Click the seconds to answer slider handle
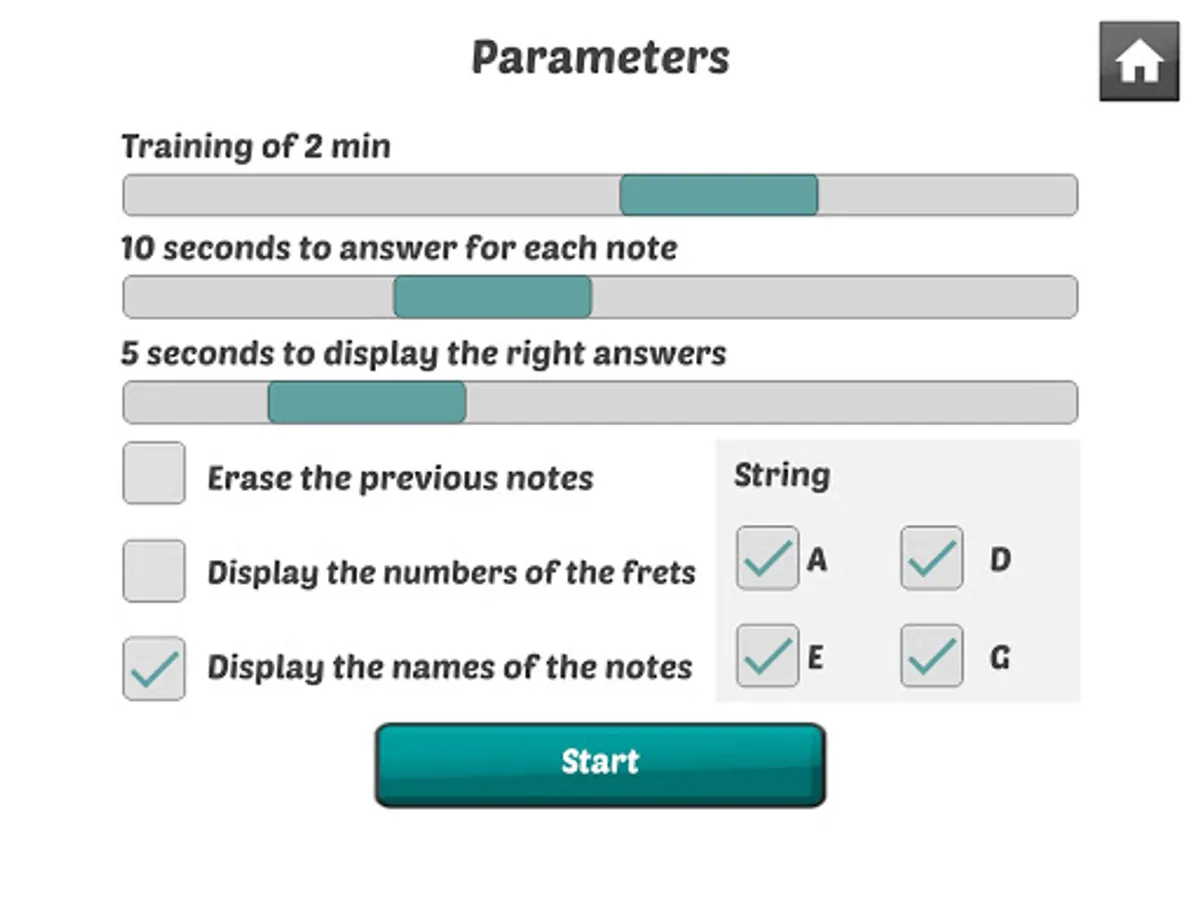The width and height of the screenshot is (1200, 900). 492,297
